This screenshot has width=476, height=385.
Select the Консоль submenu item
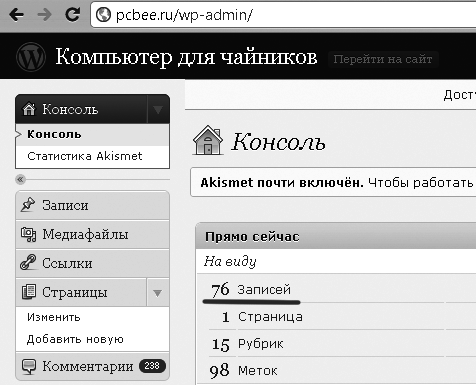[x=54, y=134]
